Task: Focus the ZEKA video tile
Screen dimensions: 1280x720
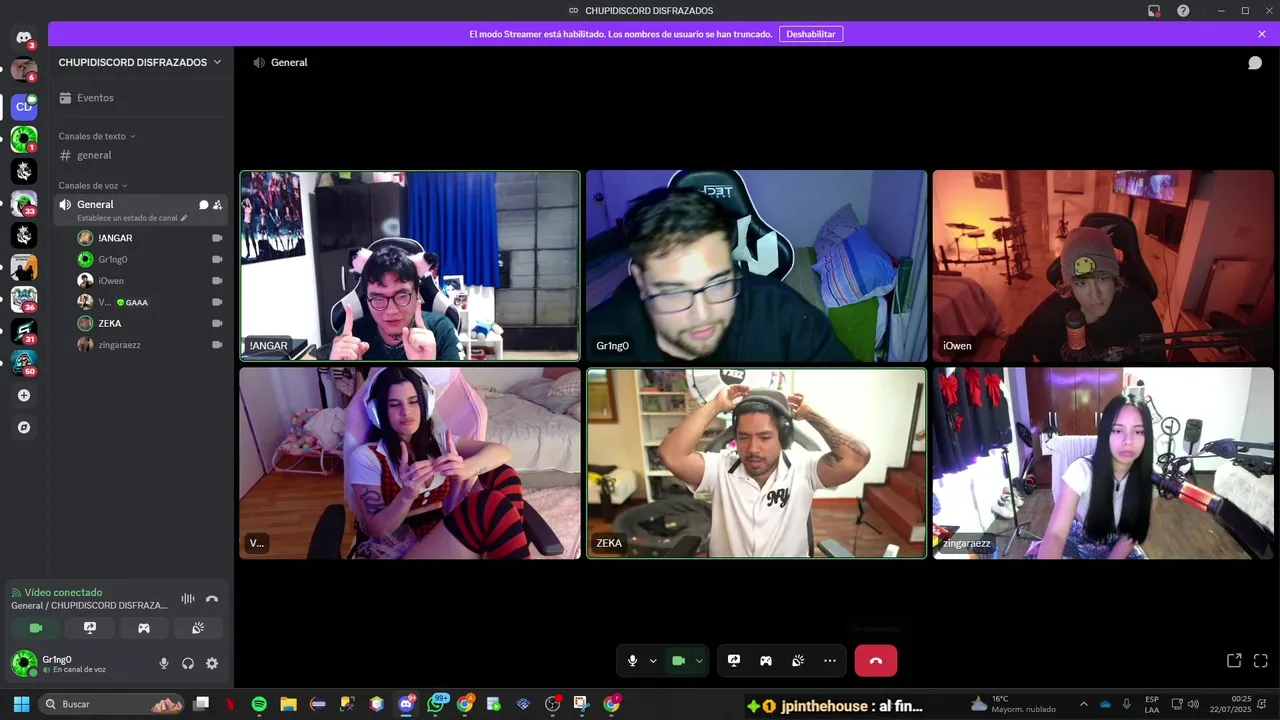Action: pyautogui.click(x=757, y=463)
